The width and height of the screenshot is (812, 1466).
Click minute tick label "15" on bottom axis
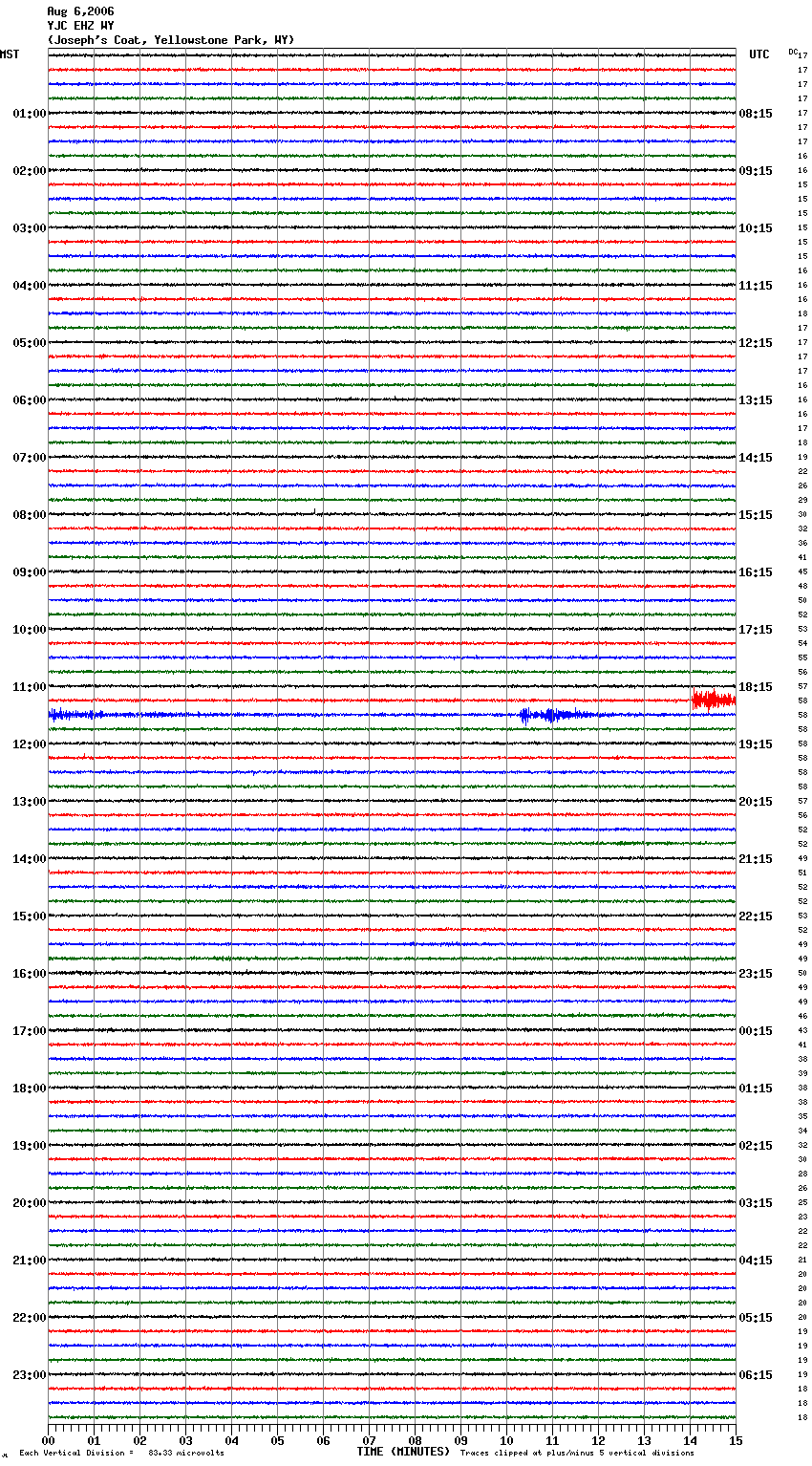736,1441
